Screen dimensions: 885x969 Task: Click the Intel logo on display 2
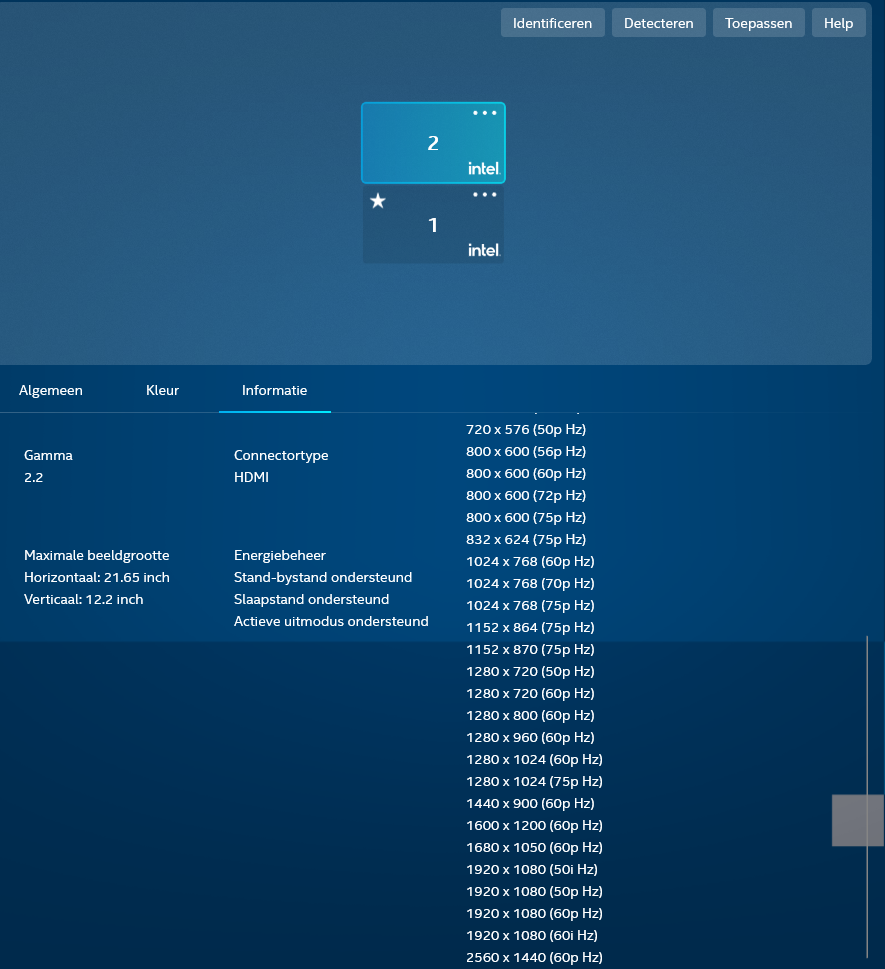tap(483, 168)
